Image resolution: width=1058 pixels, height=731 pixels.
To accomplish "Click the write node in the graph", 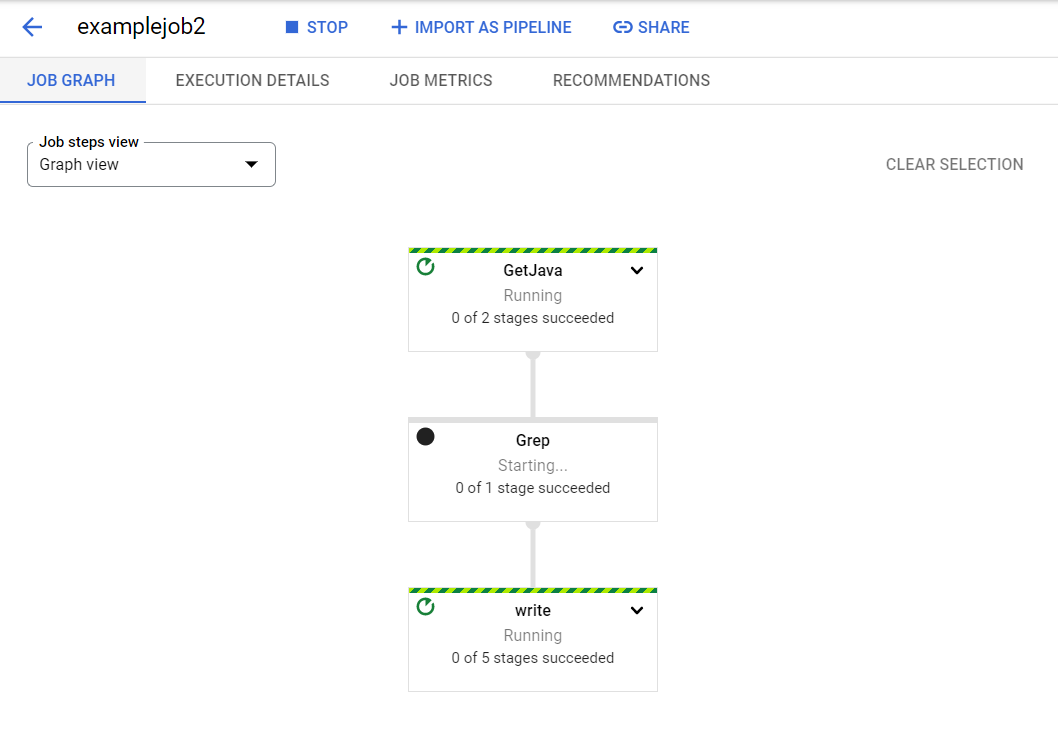I will (x=532, y=640).
